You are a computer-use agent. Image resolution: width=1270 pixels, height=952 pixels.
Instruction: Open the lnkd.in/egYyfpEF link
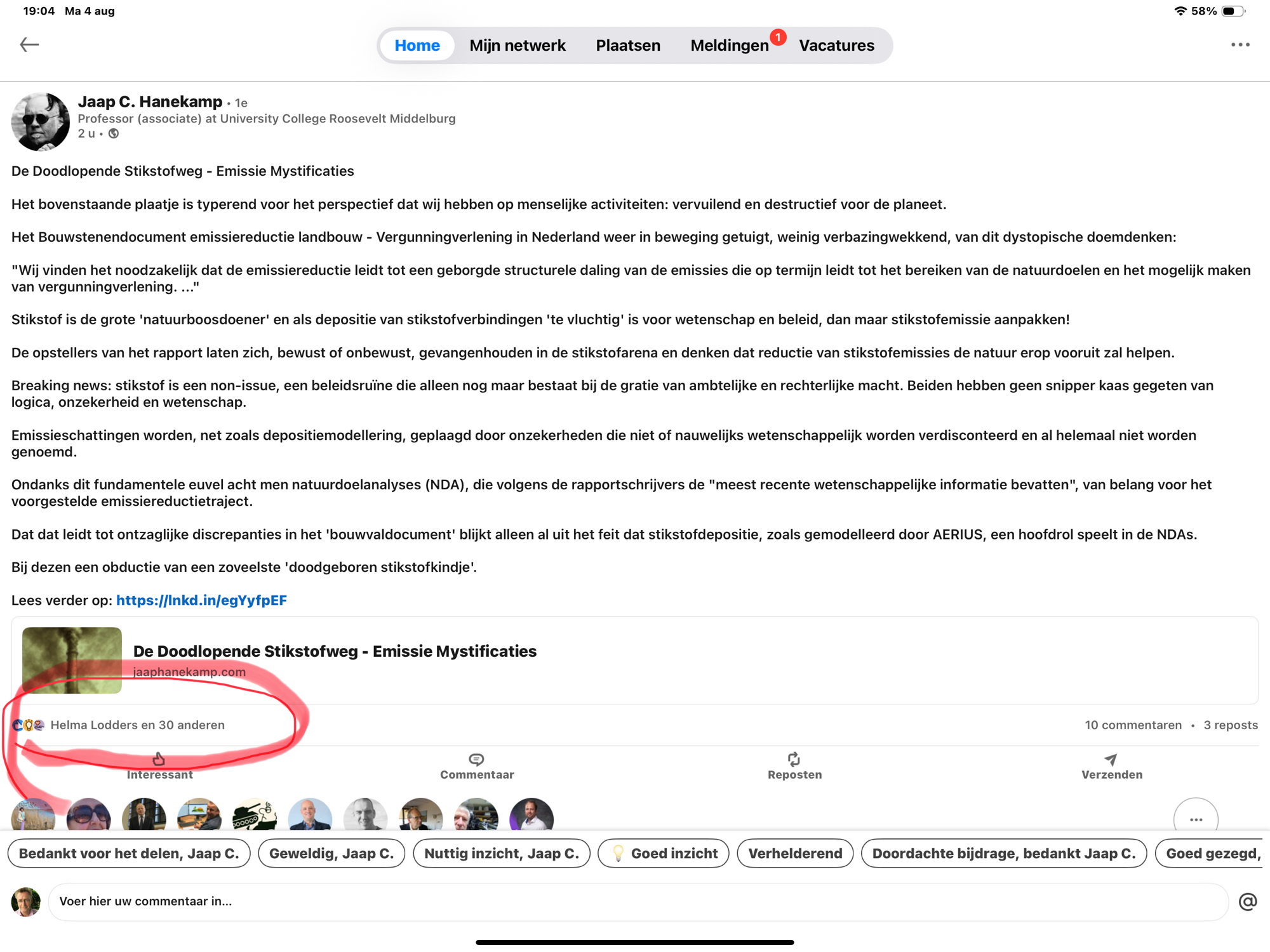click(201, 600)
